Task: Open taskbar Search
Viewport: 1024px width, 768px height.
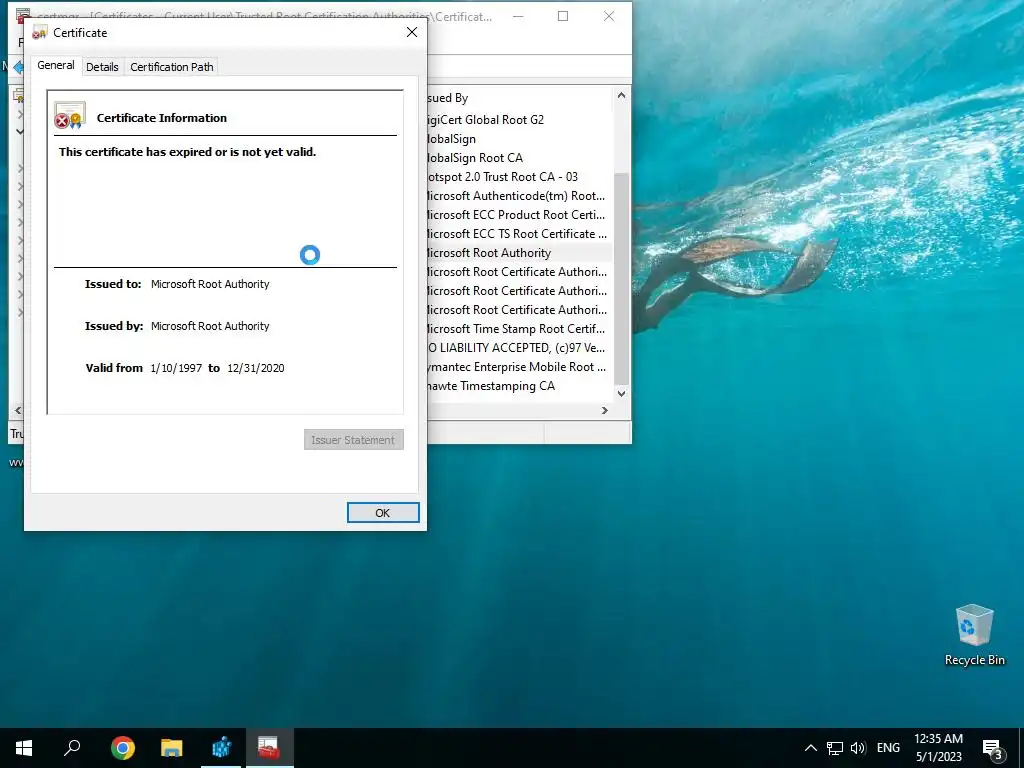Action: pos(72,748)
